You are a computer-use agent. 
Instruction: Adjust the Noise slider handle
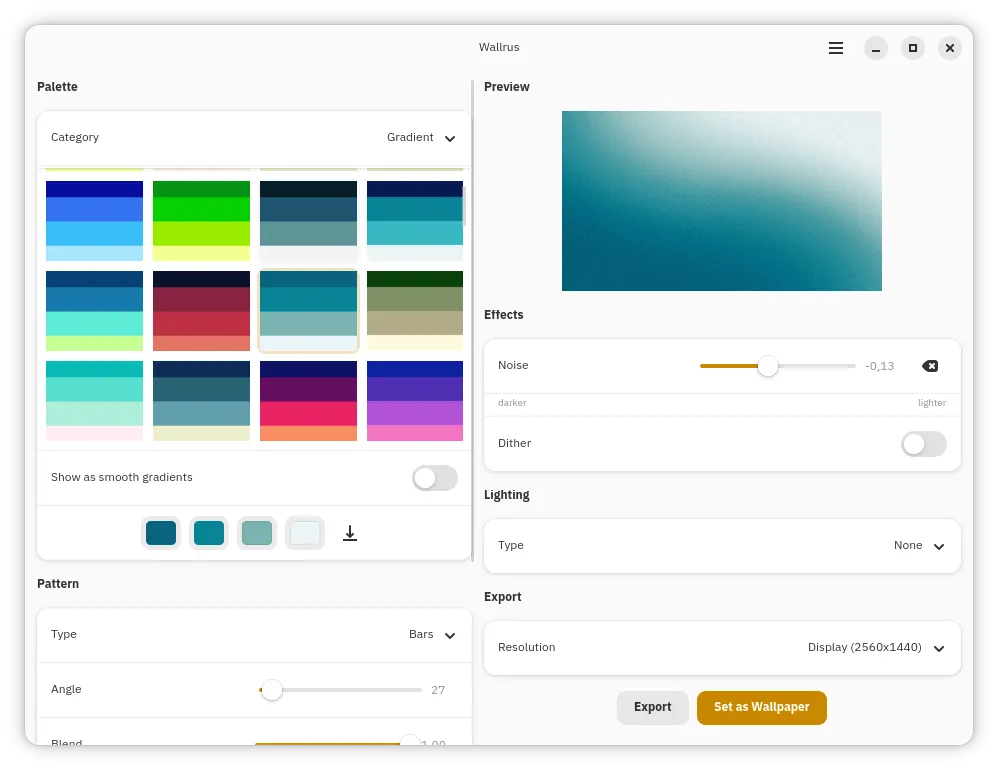click(x=768, y=366)
